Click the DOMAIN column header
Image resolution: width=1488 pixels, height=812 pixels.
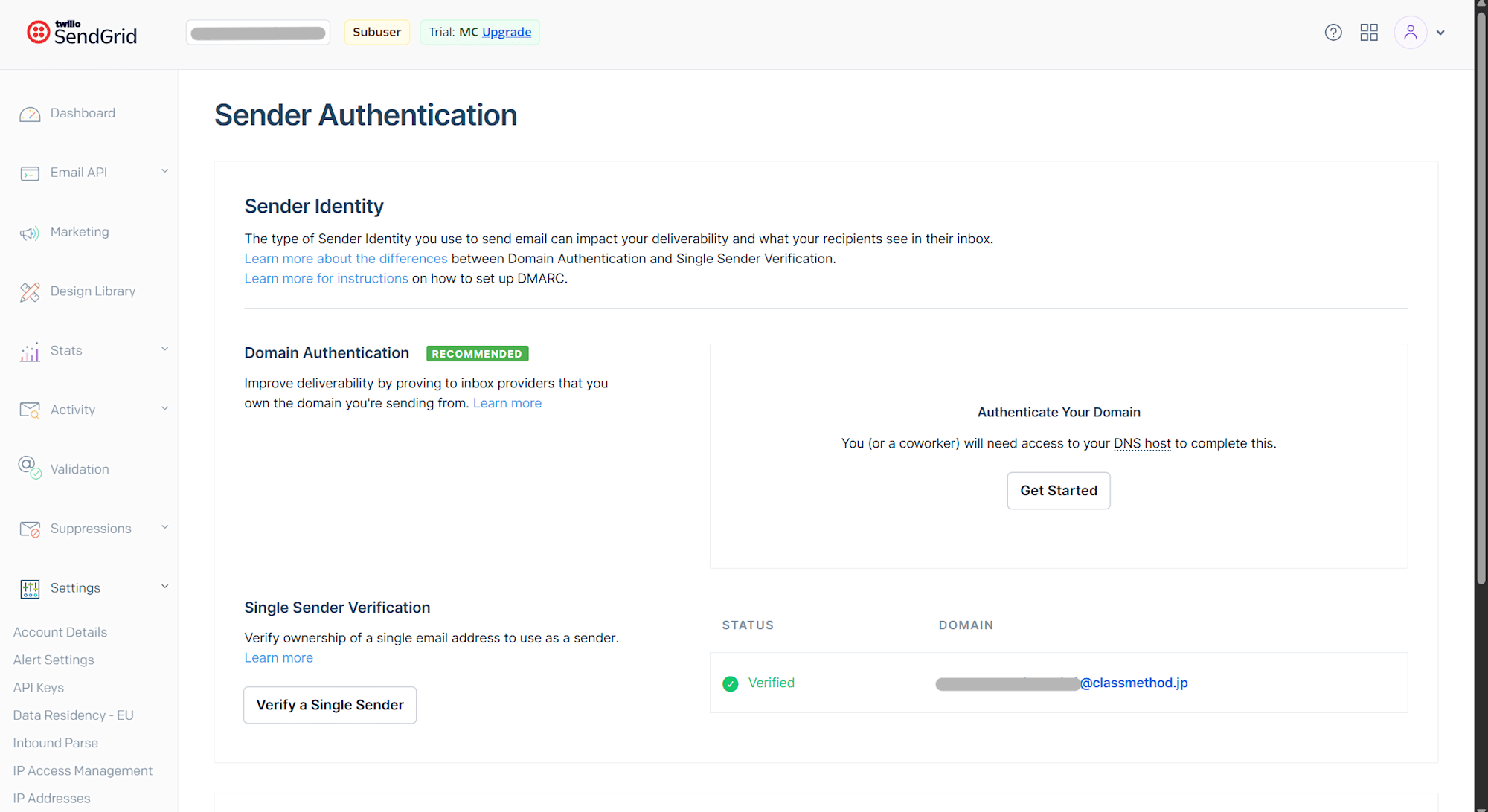coord(966,625)
